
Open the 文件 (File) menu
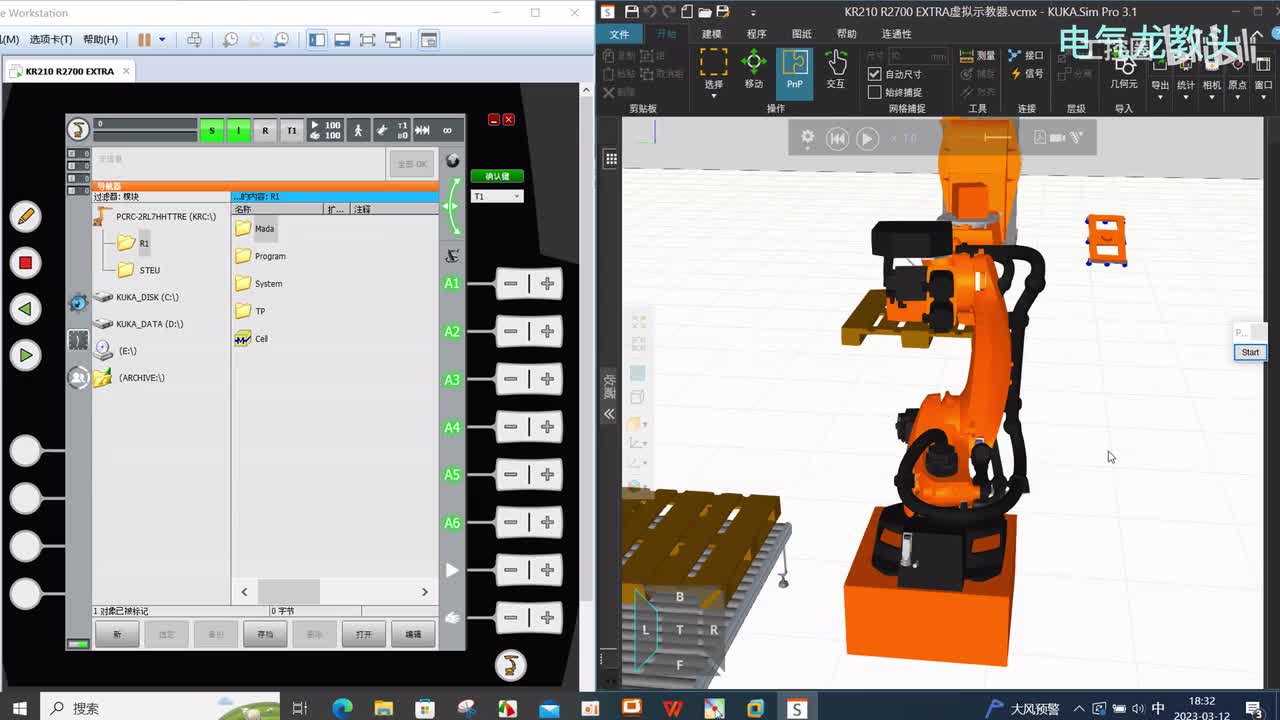pyautogui.click(x=619, y=34)
